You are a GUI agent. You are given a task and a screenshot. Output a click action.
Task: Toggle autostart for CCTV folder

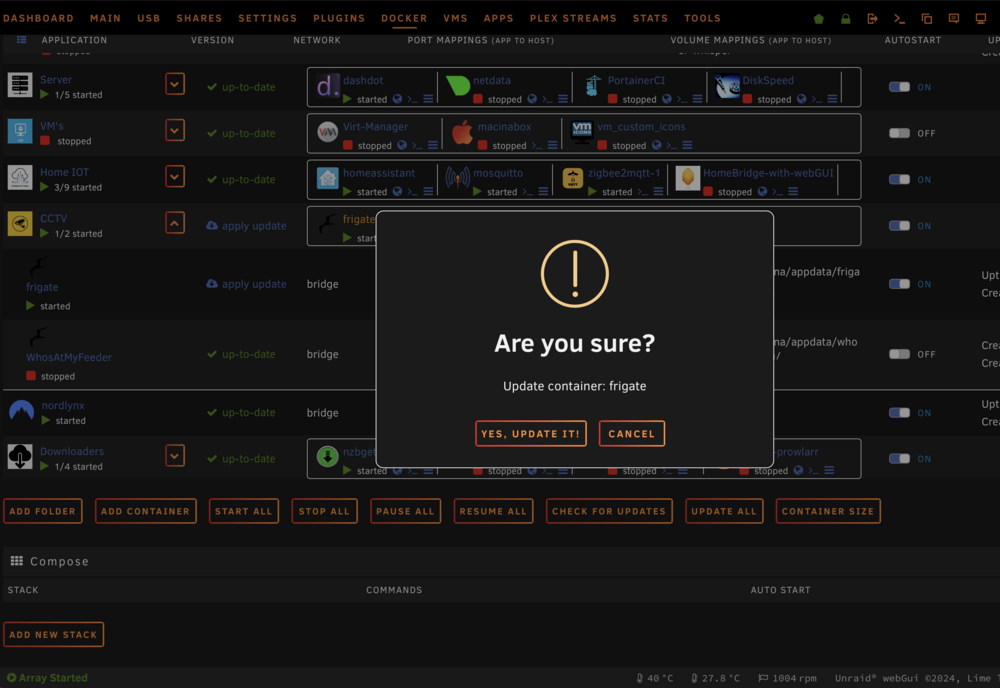point(899,225)
